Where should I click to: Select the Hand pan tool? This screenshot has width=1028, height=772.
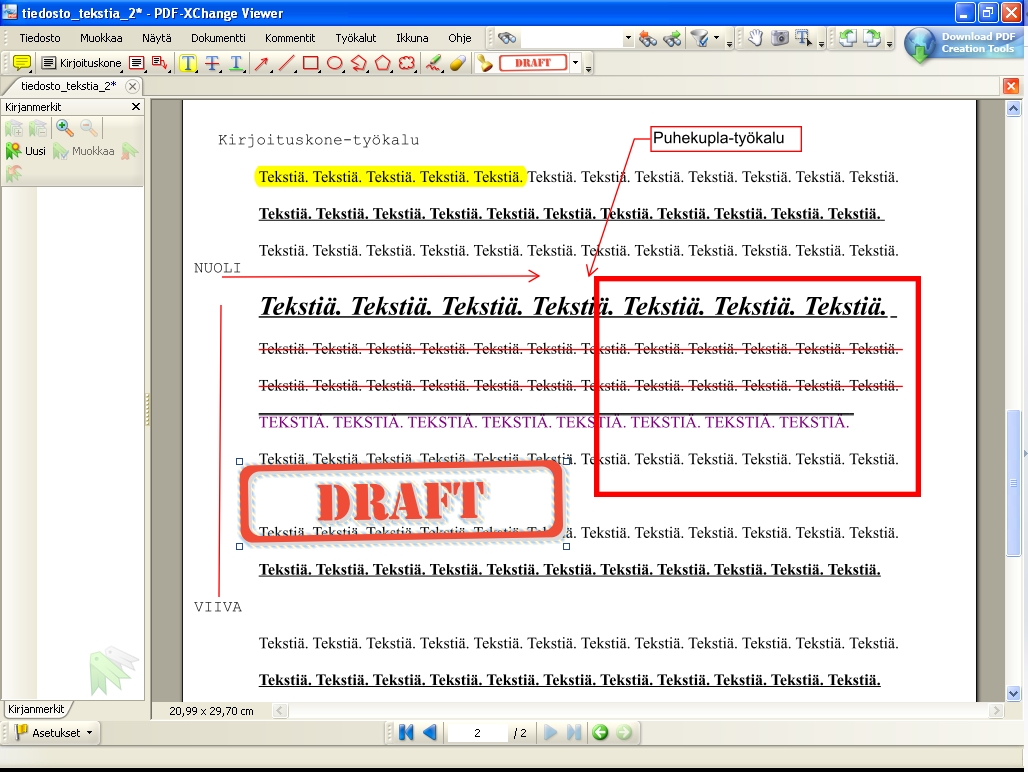pos(756,38)
